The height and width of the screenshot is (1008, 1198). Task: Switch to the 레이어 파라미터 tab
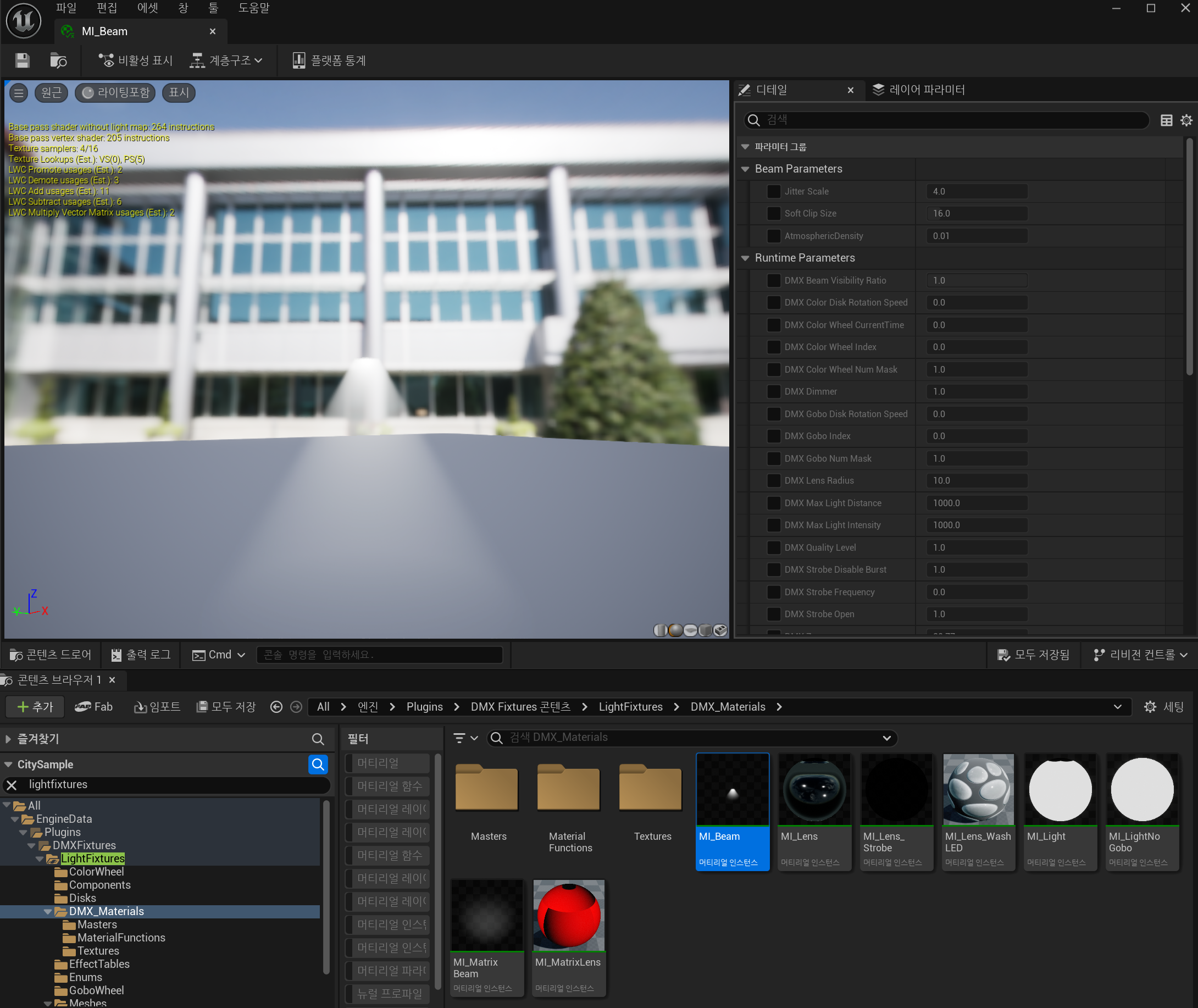pyautogui.click(x=919, y=90)
